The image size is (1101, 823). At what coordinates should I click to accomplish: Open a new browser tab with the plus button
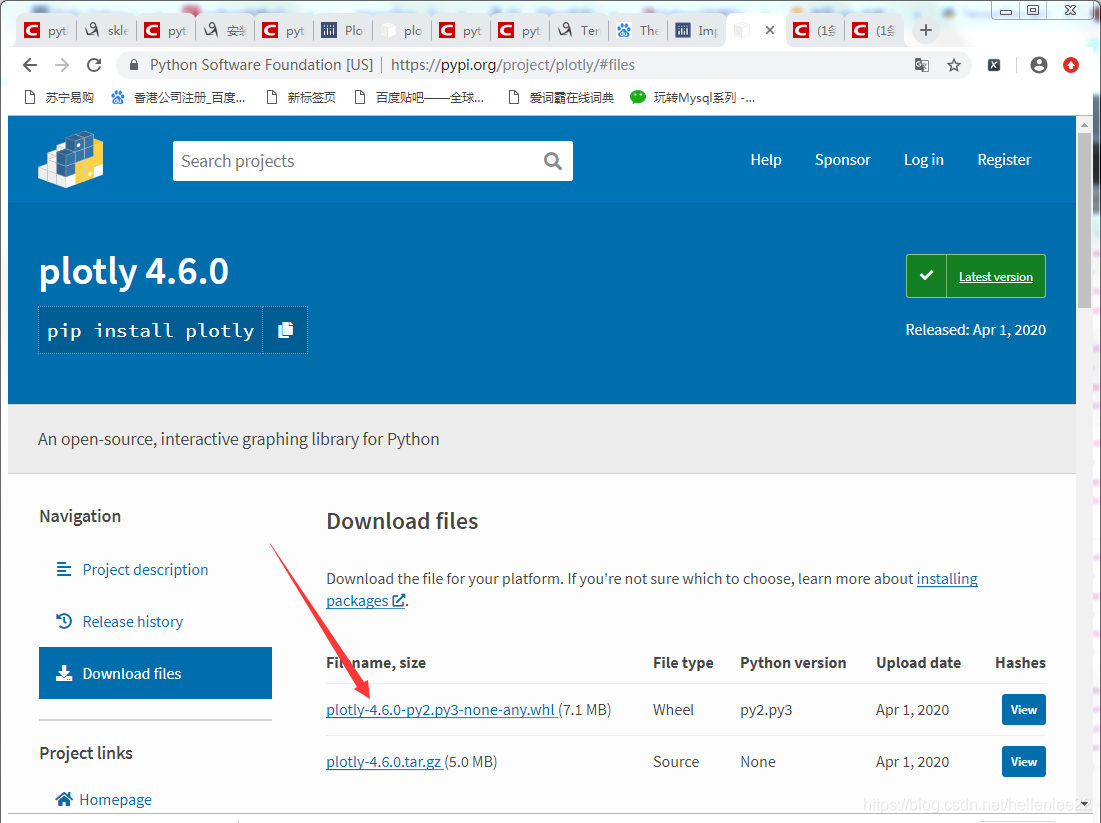pyautogui.click(x=925, y=29)
